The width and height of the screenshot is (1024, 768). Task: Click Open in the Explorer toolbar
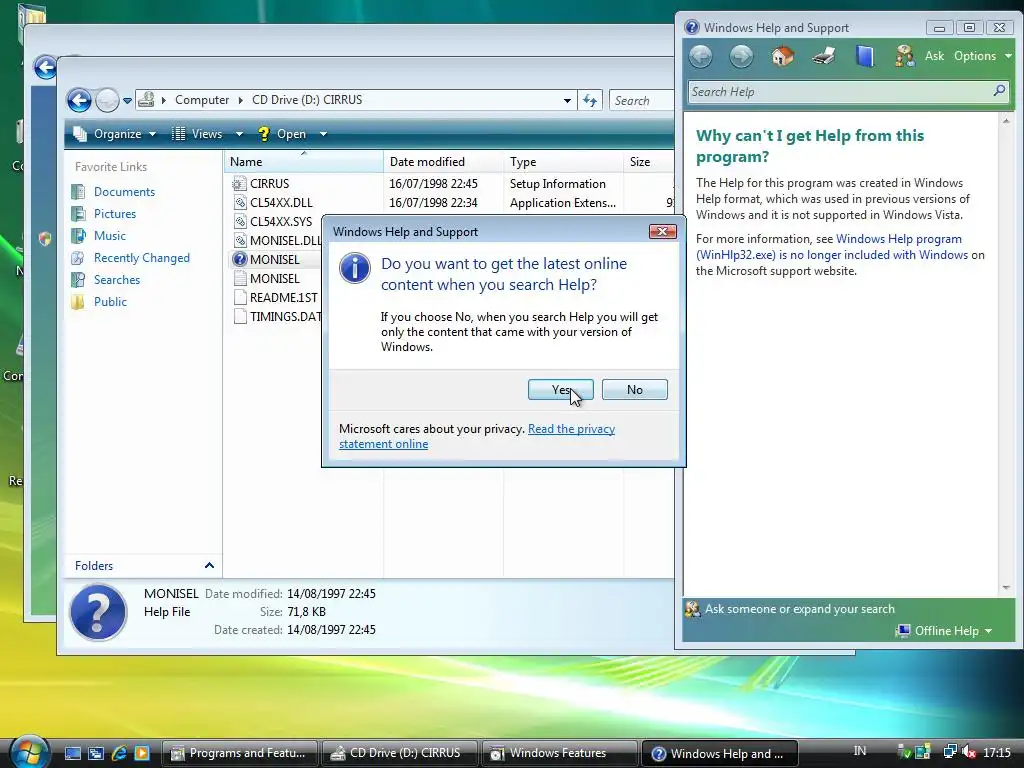[282, 134]
